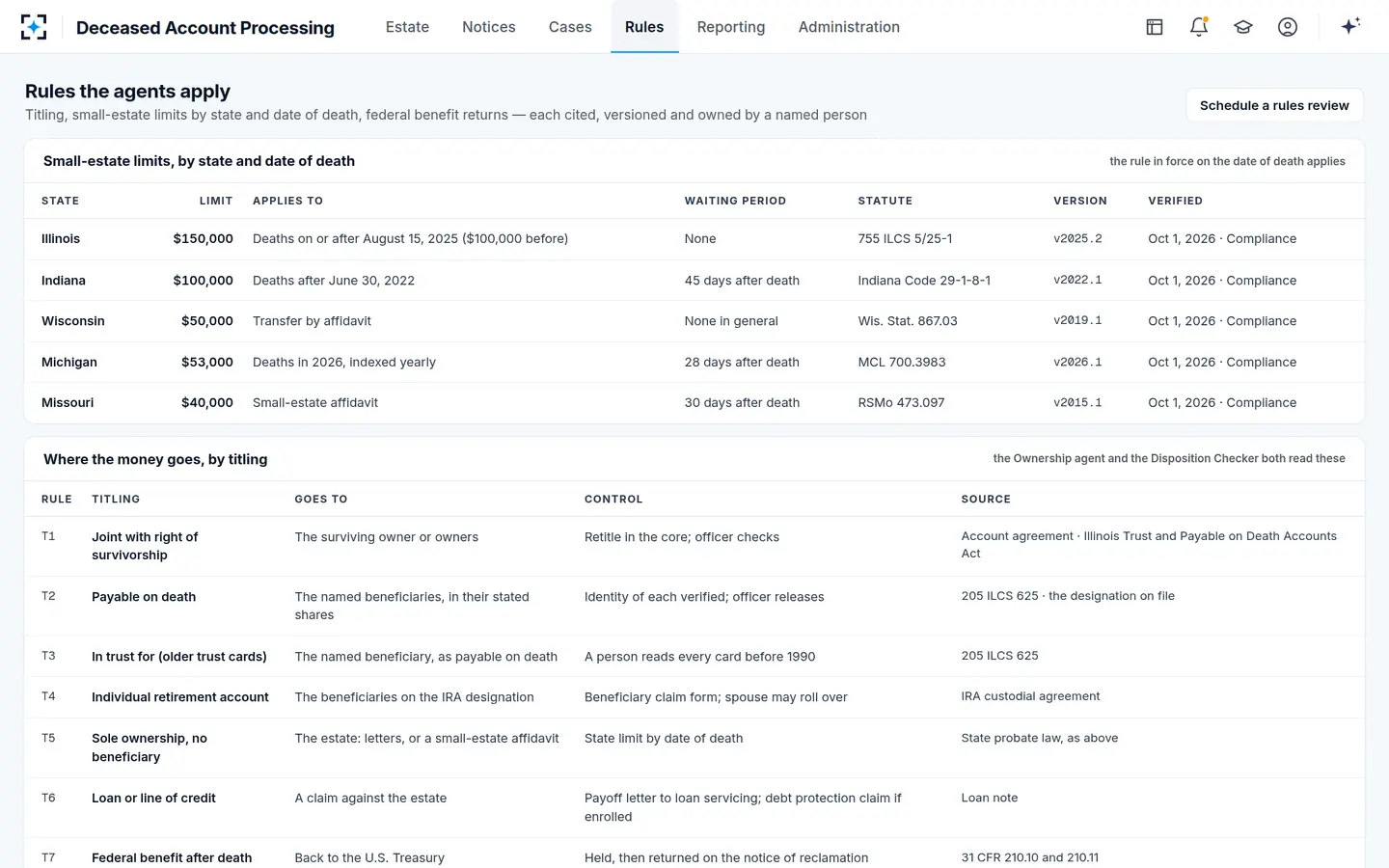
Task: Click the Deceased Account Processing title
Action: pos(205,28)
